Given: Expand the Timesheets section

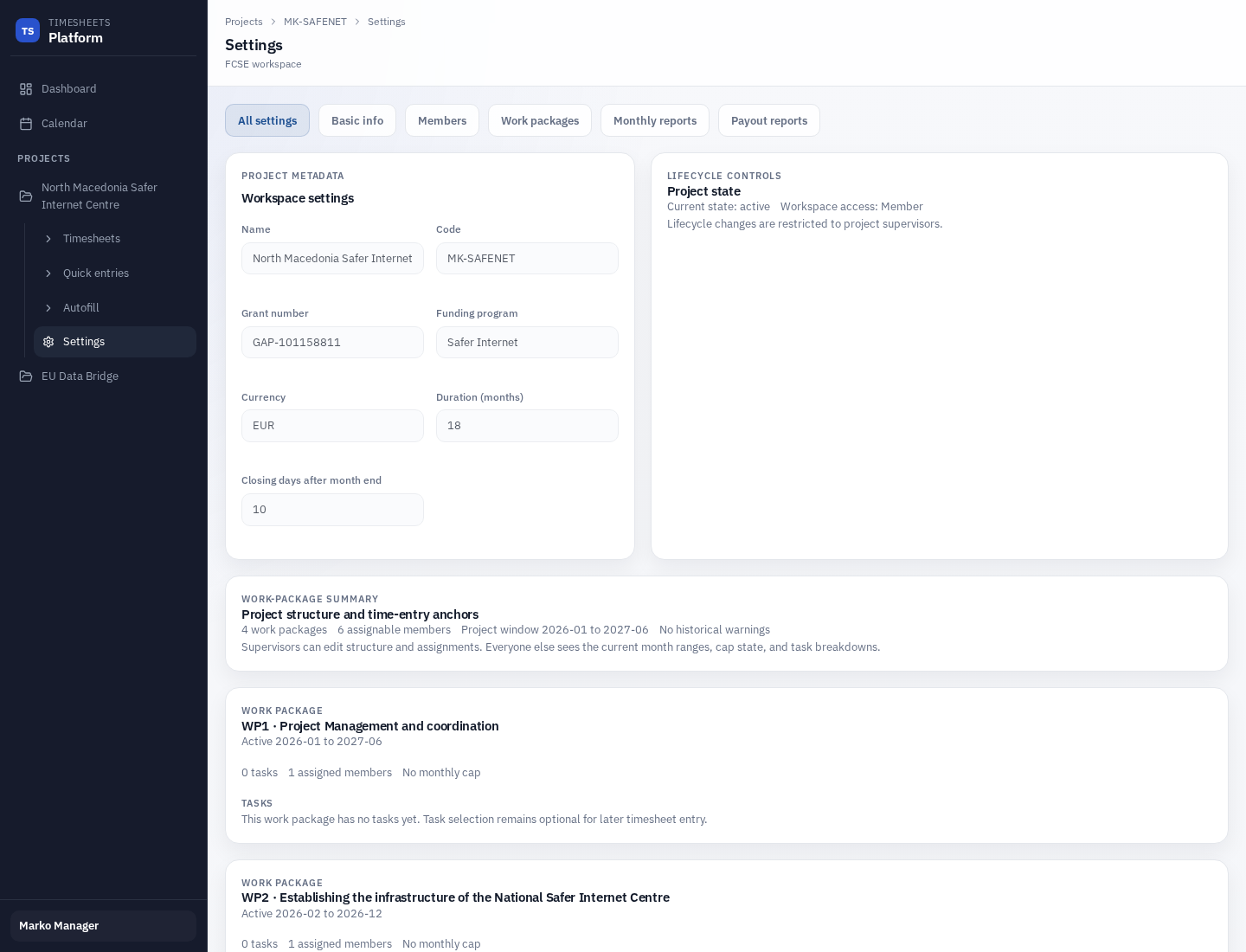Looking at the screenshot, I should (49, 239).
